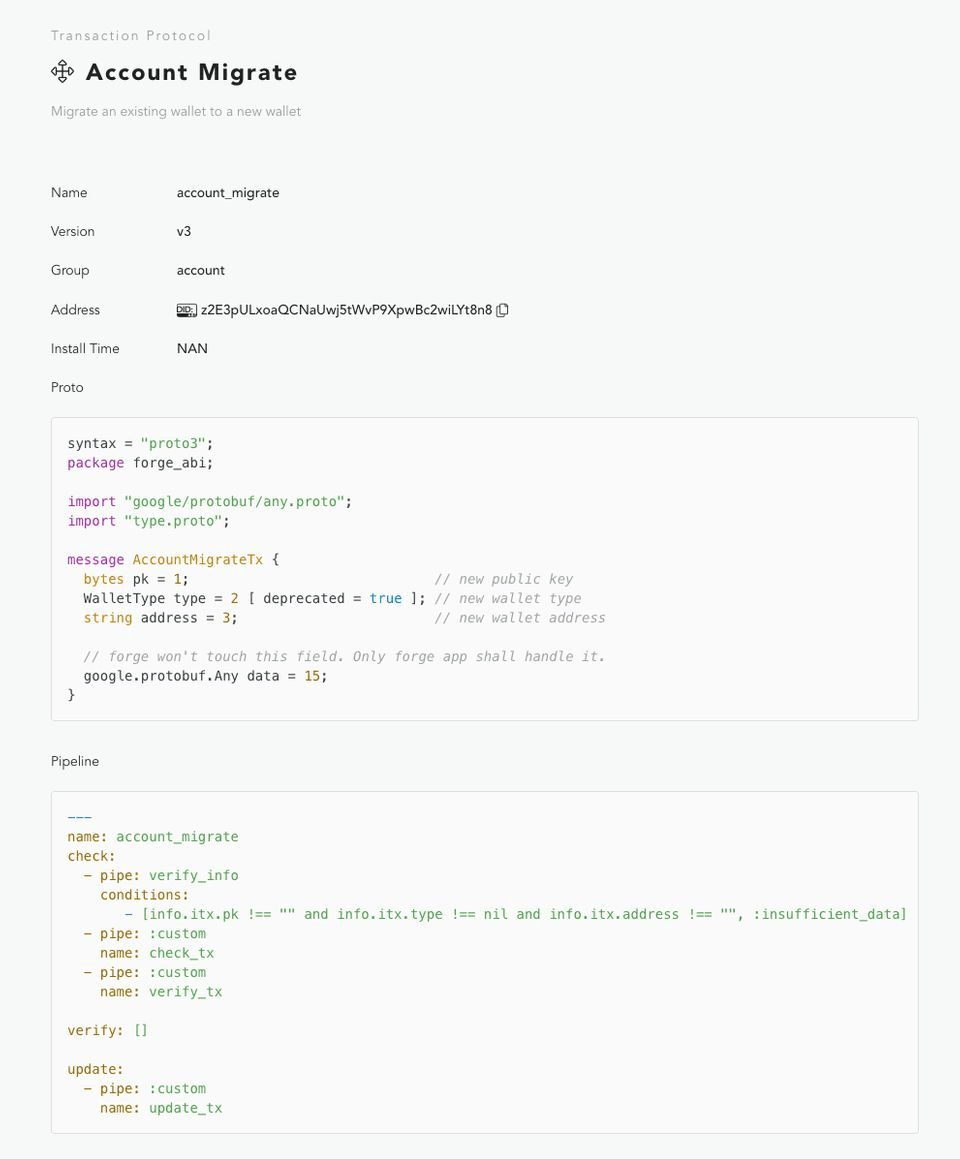Click the address string z2E3pULxoa…Yt8n8
The height and width of the screenshot is (1159, 960).
click(x=346, y=310)
